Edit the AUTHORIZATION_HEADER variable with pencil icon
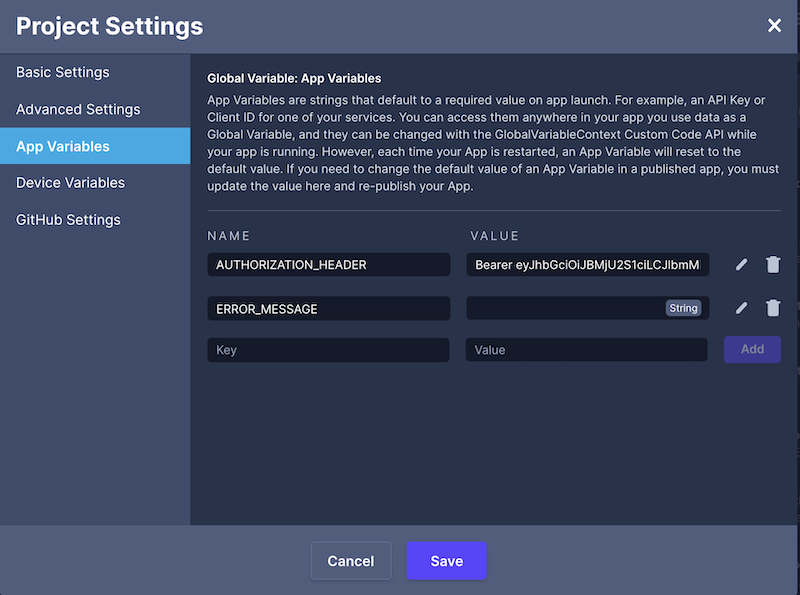This screenshot has width=800, height=595. (741, 264)
